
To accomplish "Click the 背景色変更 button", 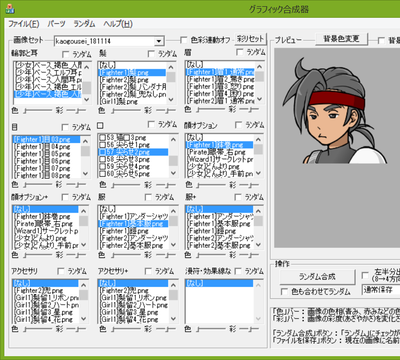I will 341,39.
